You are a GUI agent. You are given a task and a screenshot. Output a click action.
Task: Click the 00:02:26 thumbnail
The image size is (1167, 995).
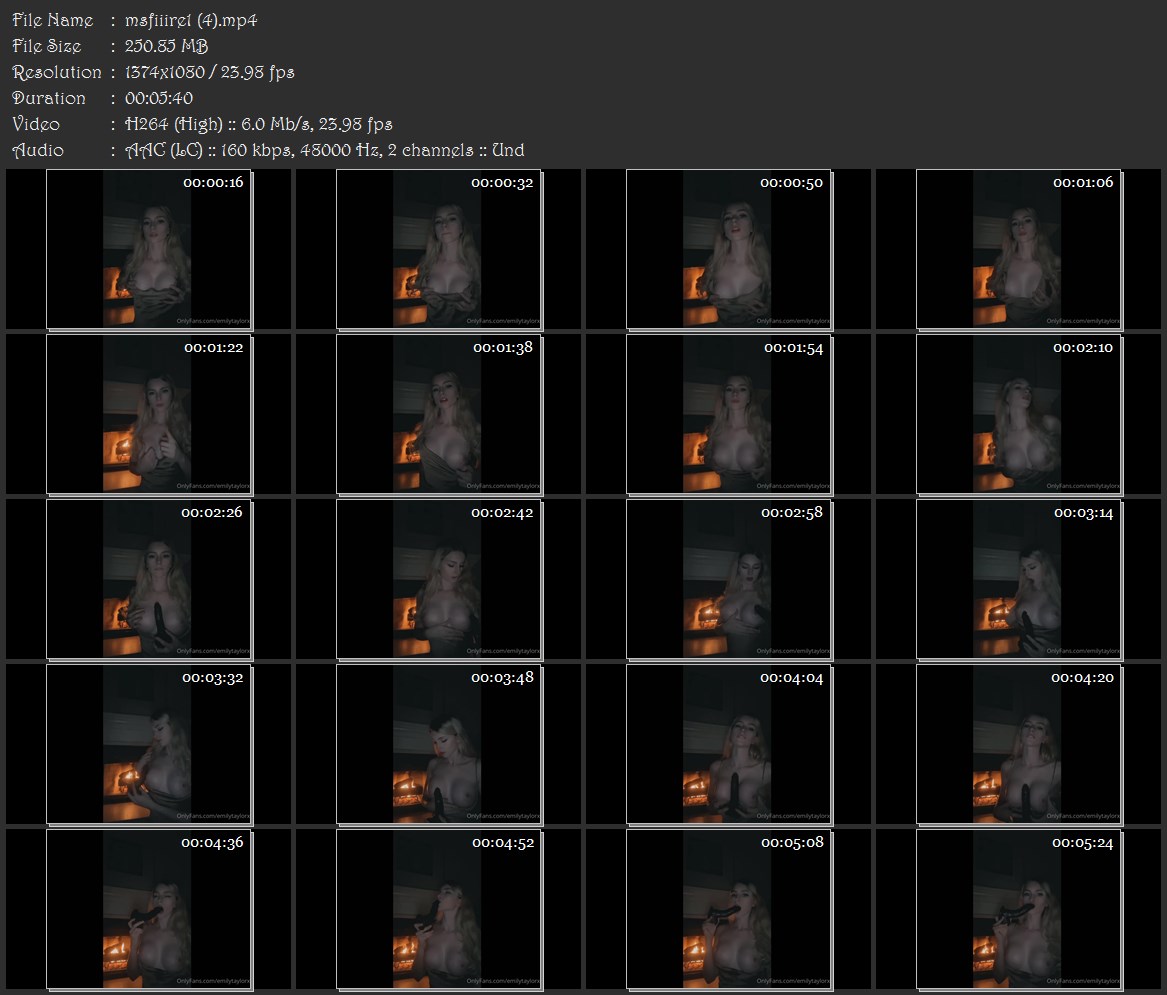(149, 579)
